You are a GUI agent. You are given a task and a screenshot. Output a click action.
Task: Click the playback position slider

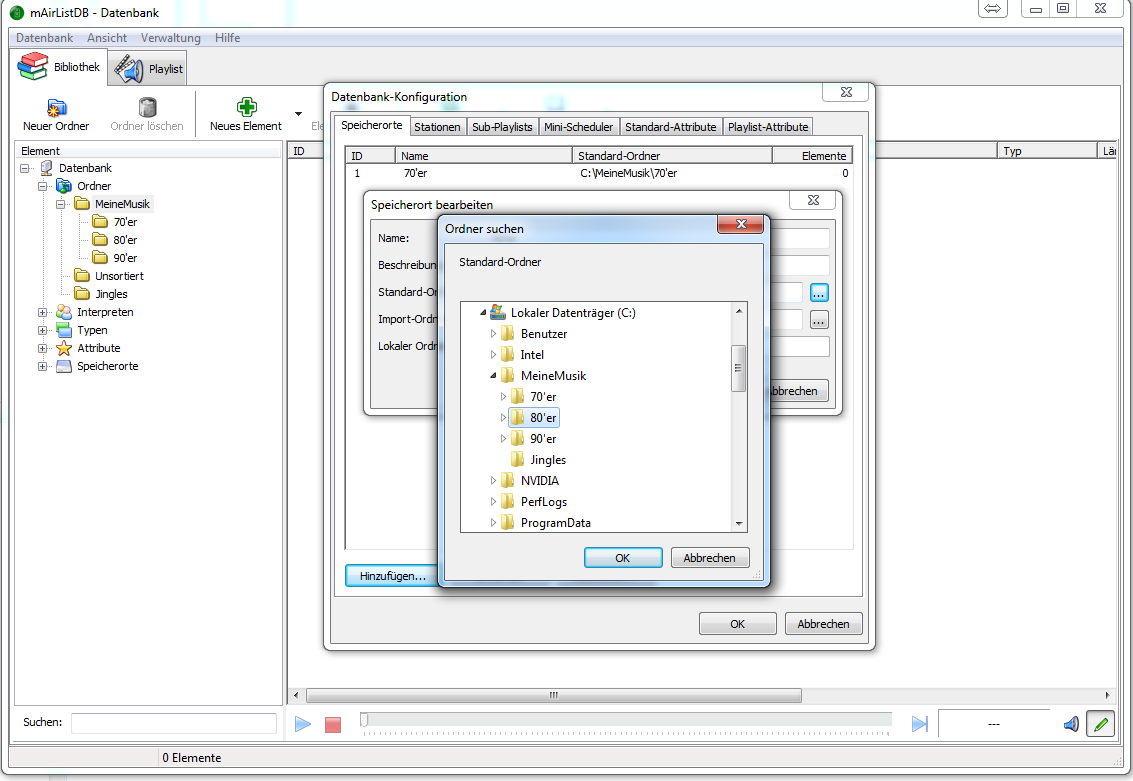(625, 720)
